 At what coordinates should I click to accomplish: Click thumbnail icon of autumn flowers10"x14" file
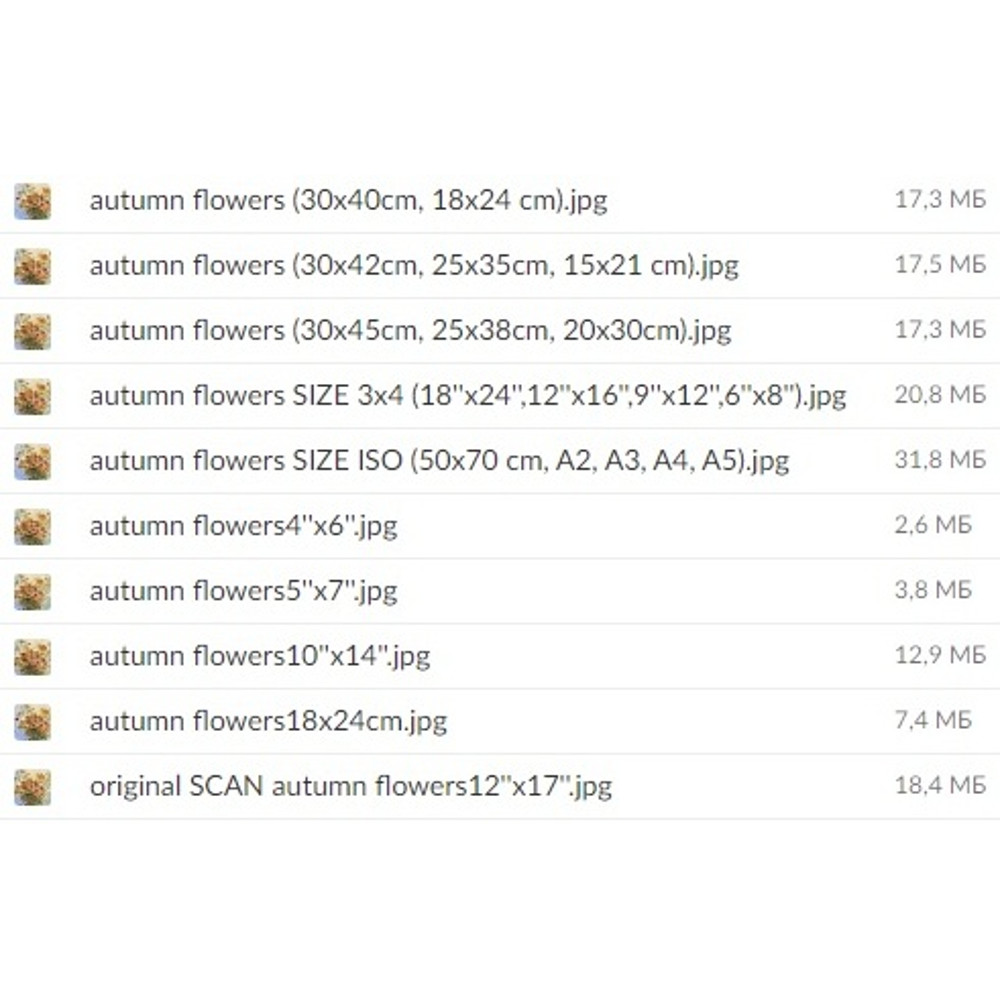coord(33,656)
